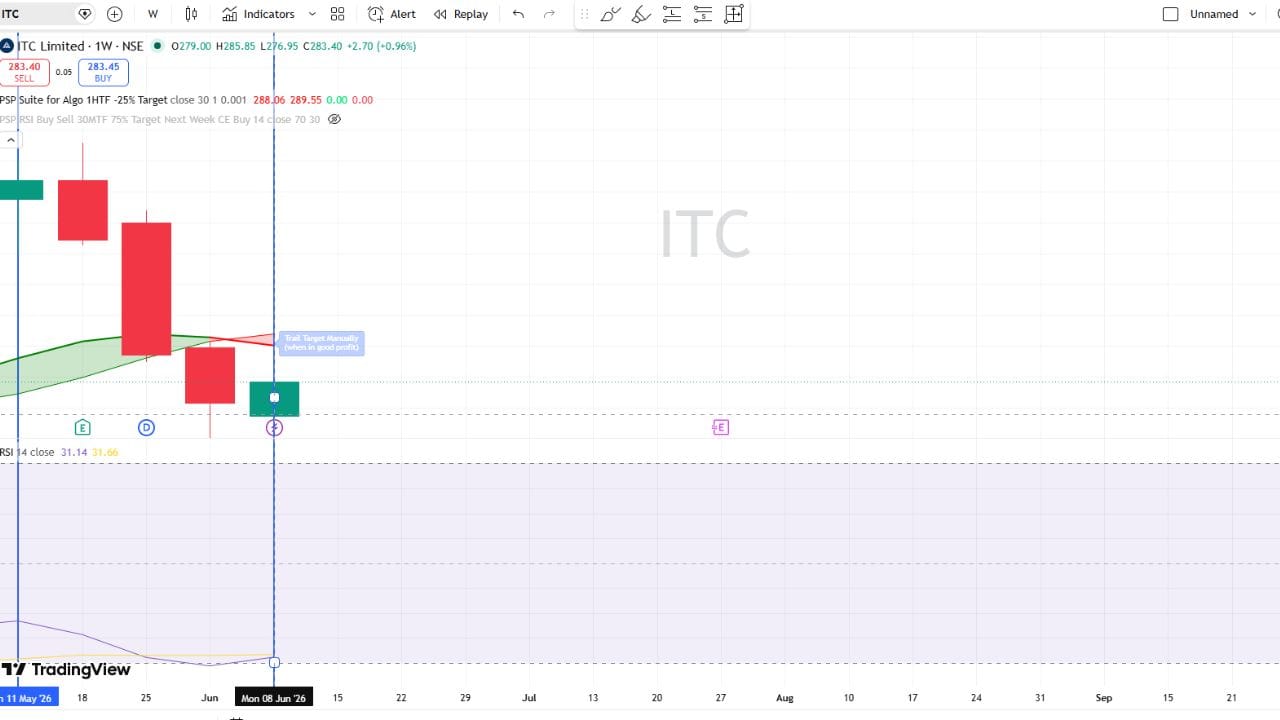Undo the last chart action
1280x720 pixels.
tap(518, 14)
